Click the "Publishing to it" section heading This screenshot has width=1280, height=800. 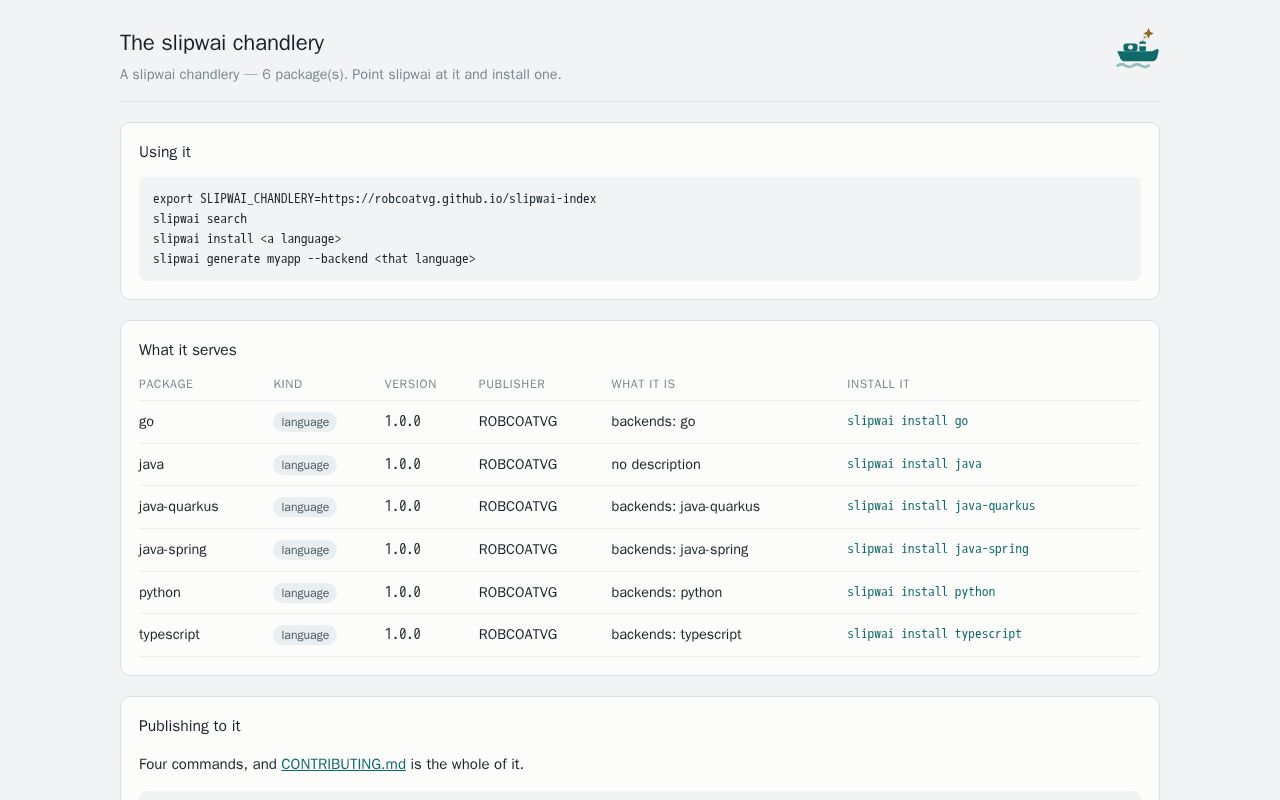pyautogui.click(x=190, y=726)
